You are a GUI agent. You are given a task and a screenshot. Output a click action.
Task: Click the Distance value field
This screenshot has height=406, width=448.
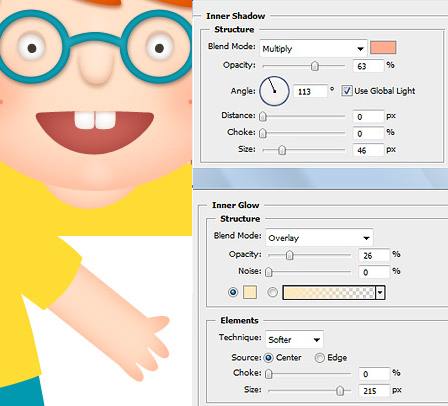coord(368,116)
